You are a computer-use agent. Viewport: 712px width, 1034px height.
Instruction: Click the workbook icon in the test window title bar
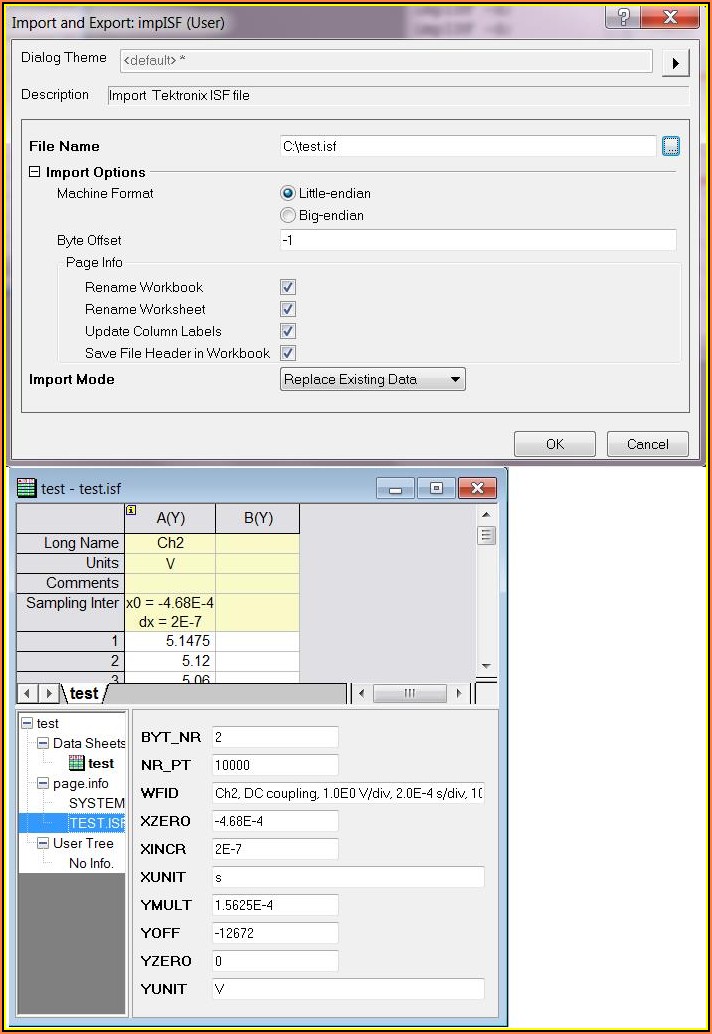(27, 488)
